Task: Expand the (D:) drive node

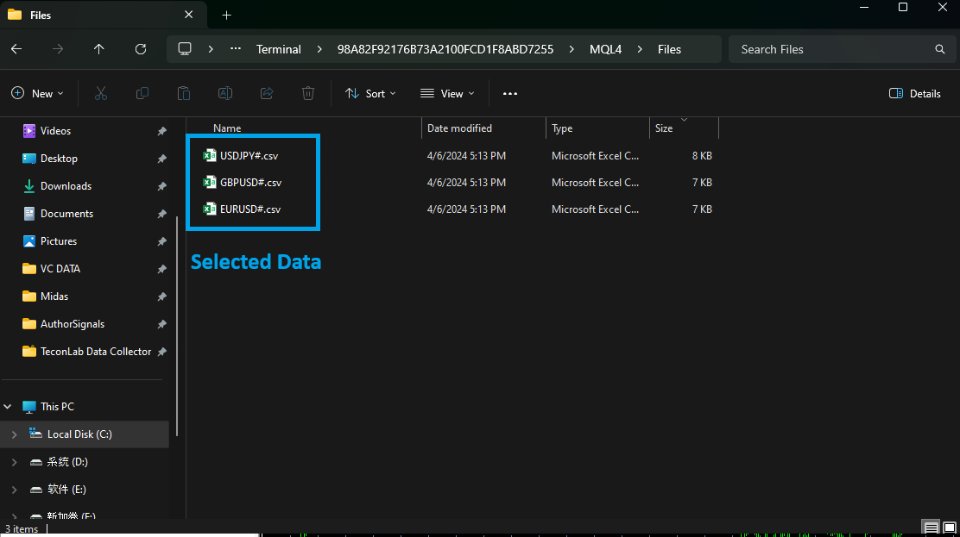Action: tap(14, 462)
